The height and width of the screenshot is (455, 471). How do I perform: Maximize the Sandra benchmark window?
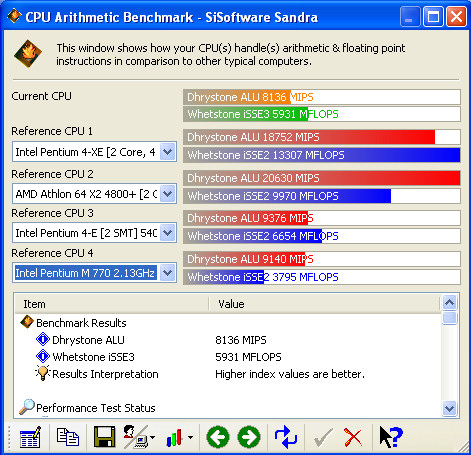click(x=433, y=16)
